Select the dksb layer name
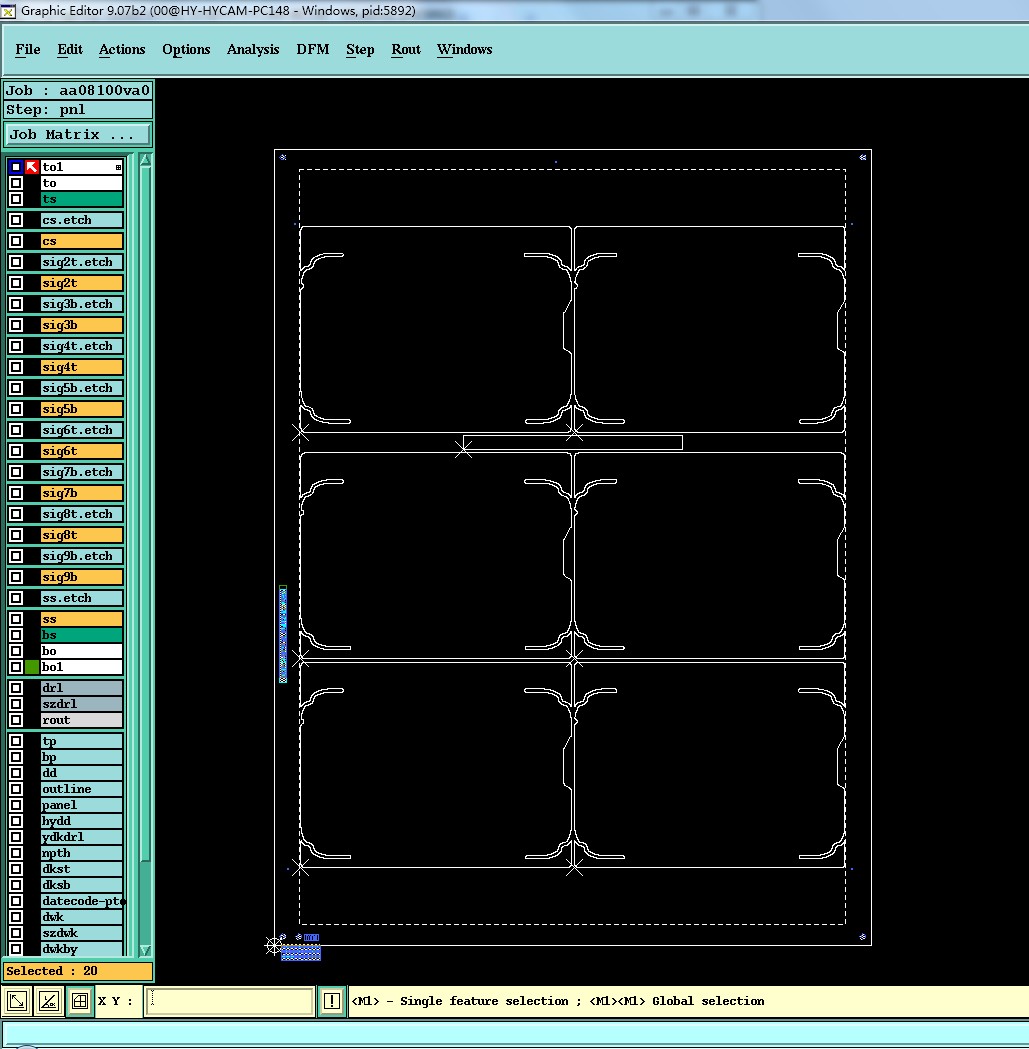Screen dimensions: 1029x1049 (82, 885)
